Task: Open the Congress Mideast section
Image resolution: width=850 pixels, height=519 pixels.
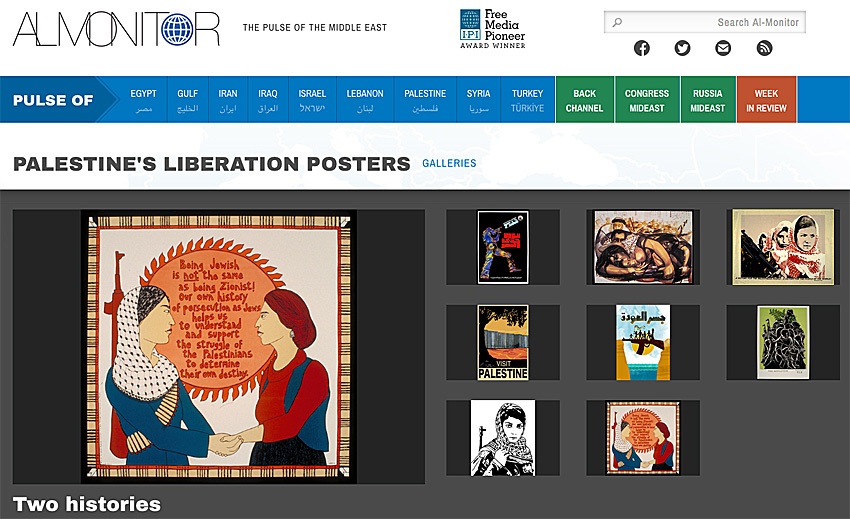Action: coord(647,100)
